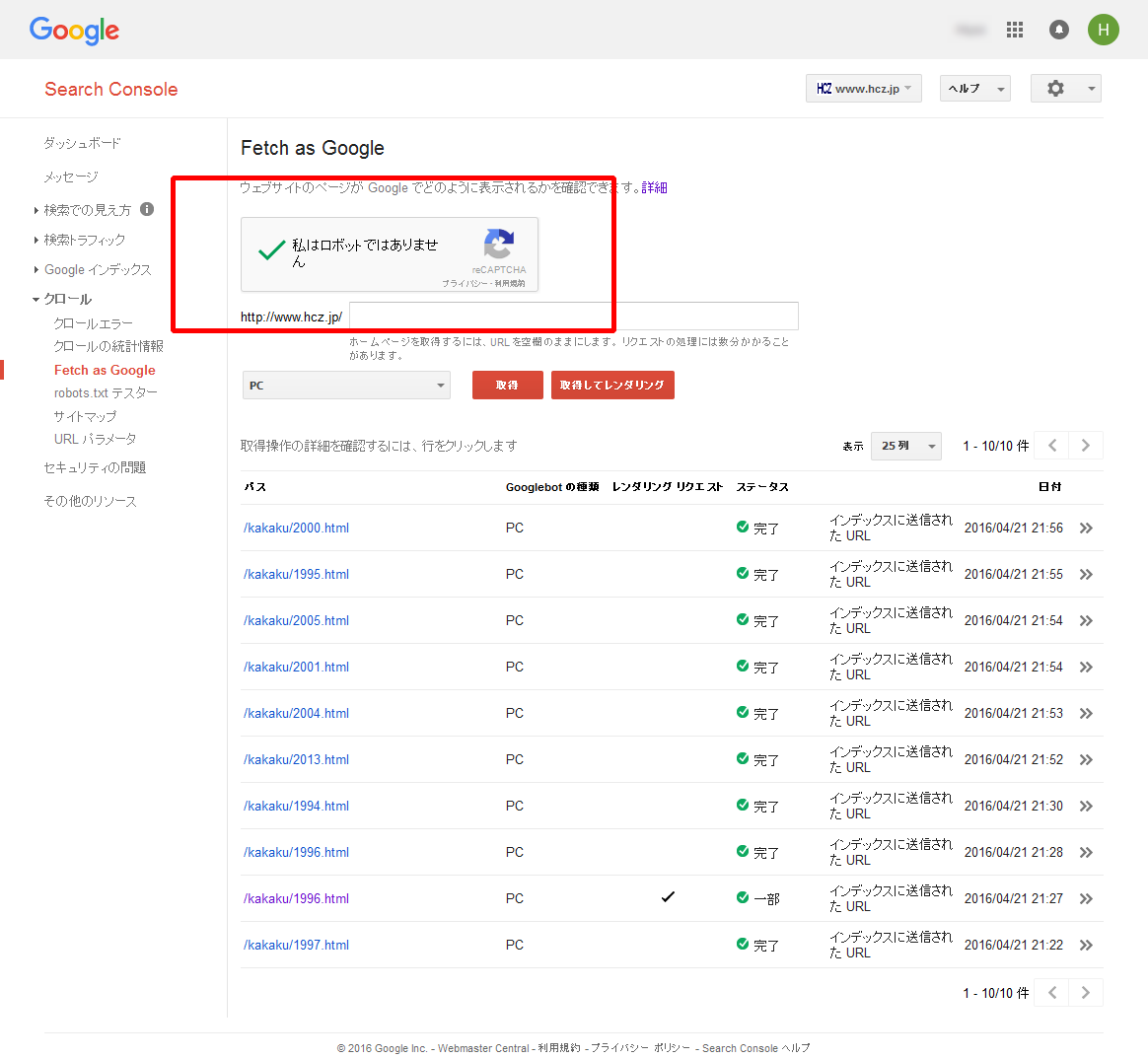Select URL パラメータ in the sidebar
This screenshot has height=1059, width=1148.
96,439
